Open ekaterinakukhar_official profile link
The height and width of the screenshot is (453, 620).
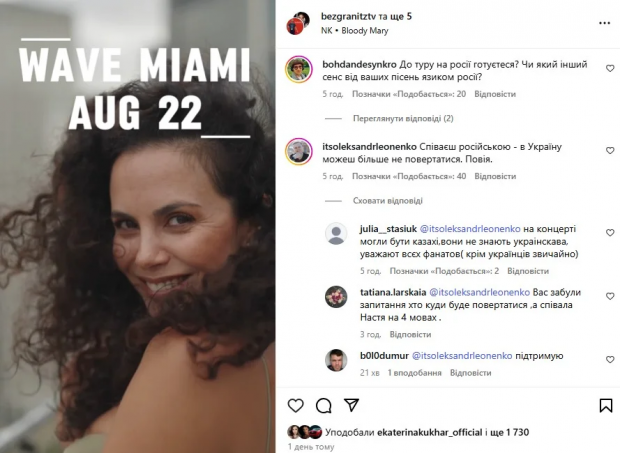[x=429, y=432]
